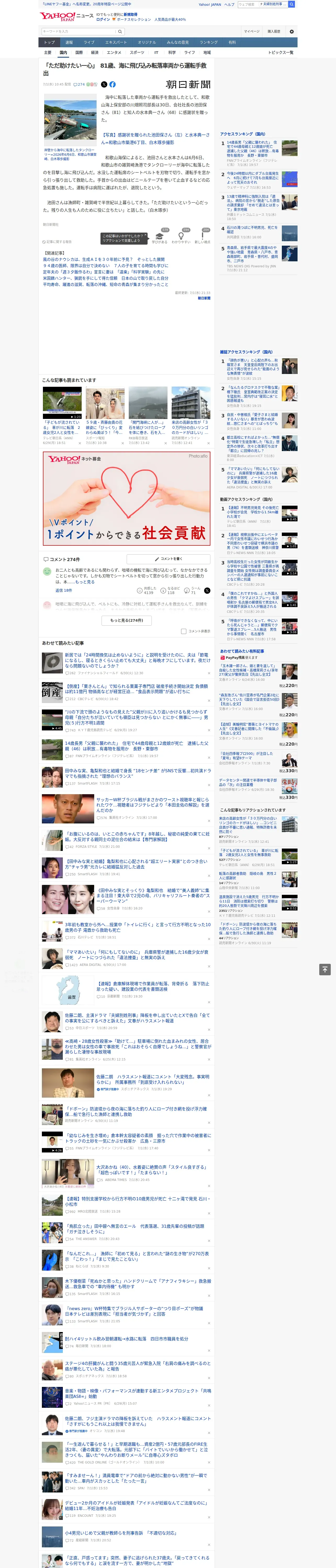Open the スポーツ category
Image resolution: width=336 pixels, height=1568 pixels.
[x=137, y=52]
